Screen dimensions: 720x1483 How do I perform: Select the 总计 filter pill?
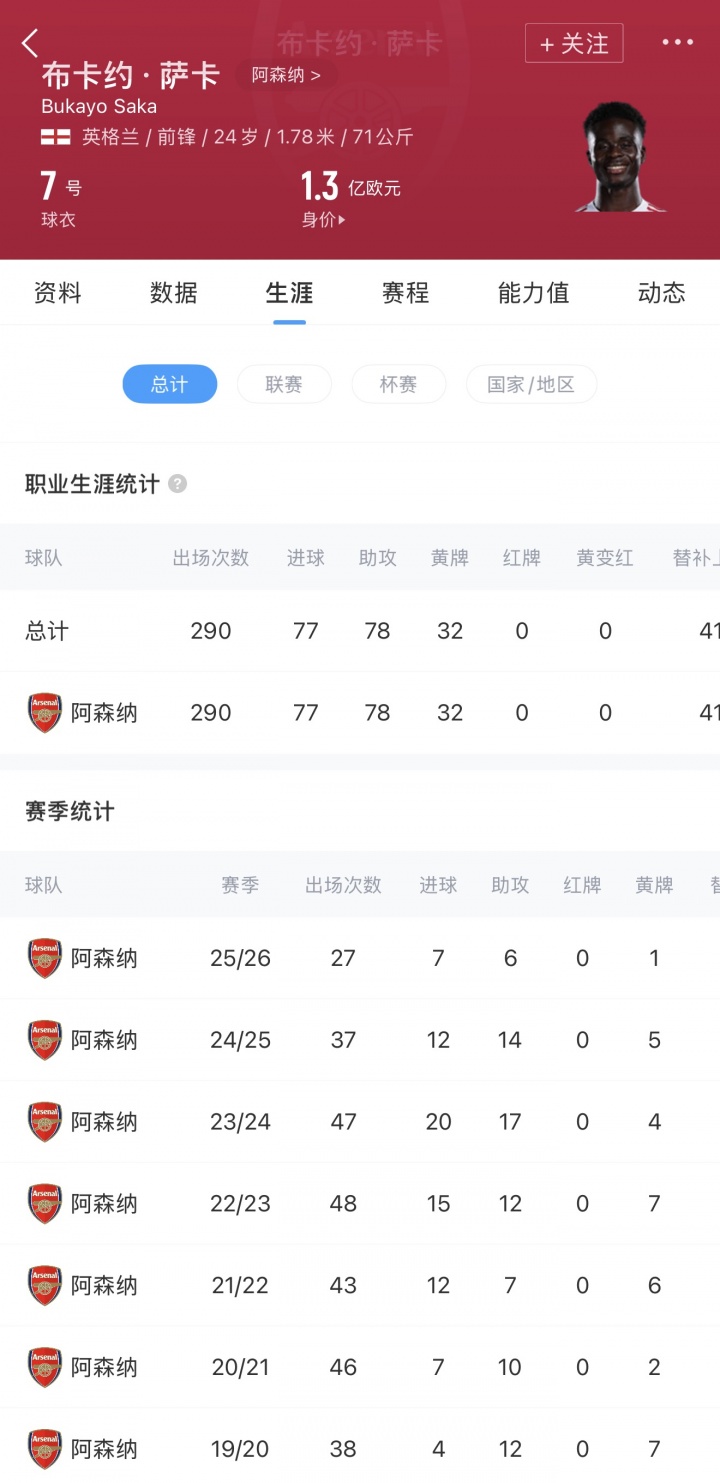point(169,384)
